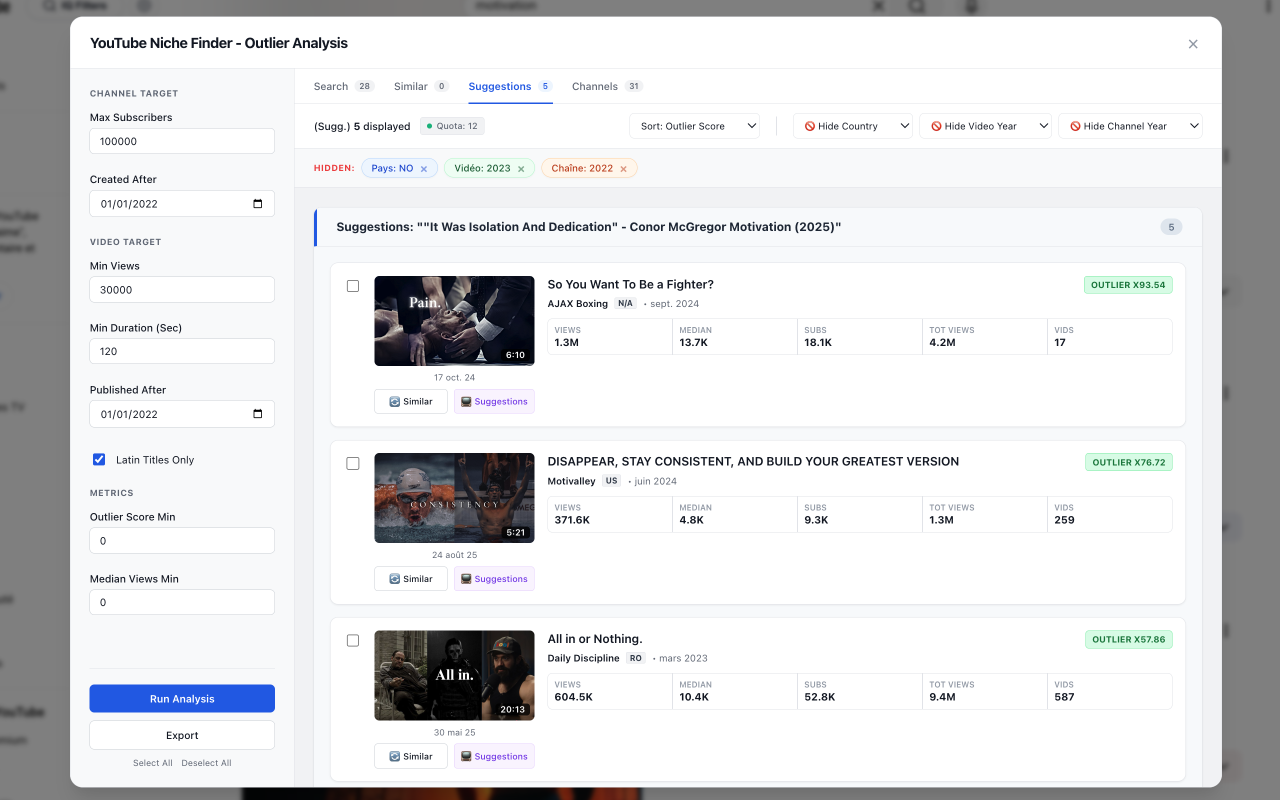1280x800 pixels.
Task: Click title 'DISAPPEAR, STAY CONSISTENT, AND BUILD YOUR GREATEST VERSION'
Action: click(753, 461)
